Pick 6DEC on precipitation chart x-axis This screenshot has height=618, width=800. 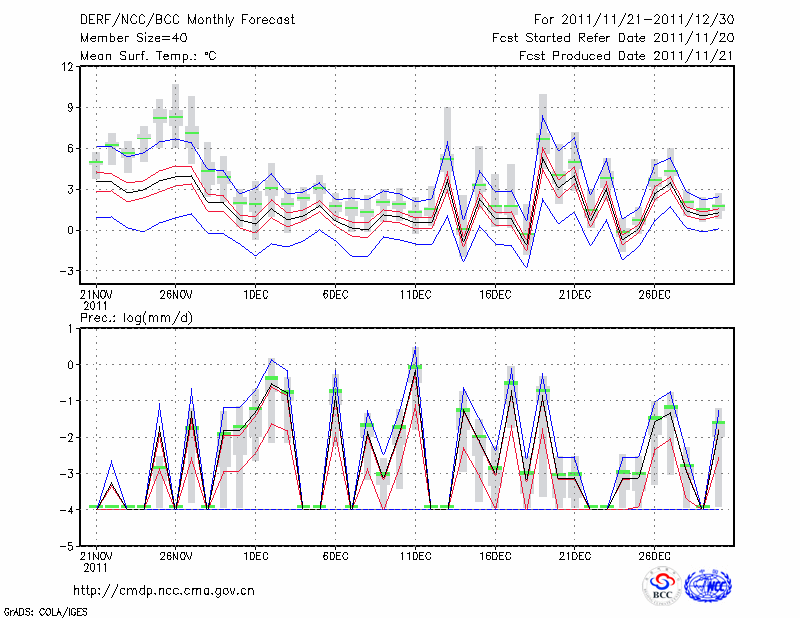[x=335, y=556]
